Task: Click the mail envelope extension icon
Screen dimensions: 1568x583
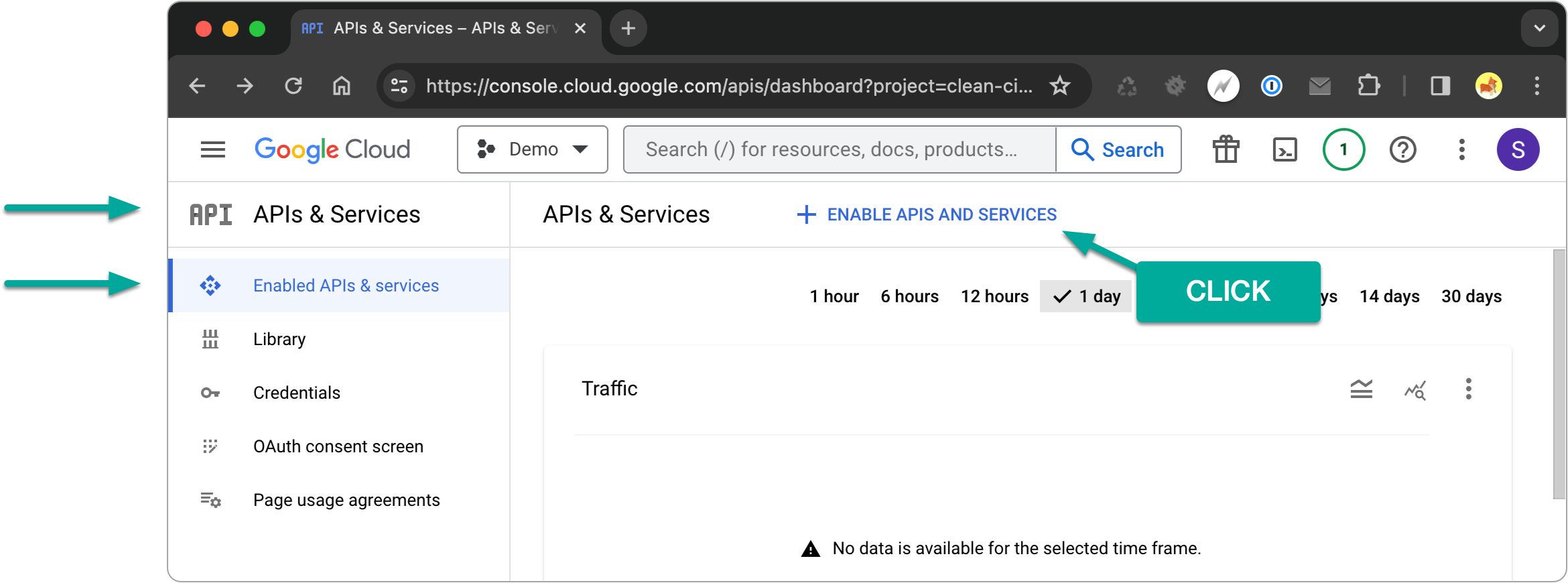Action: [x=1320, y=86]
